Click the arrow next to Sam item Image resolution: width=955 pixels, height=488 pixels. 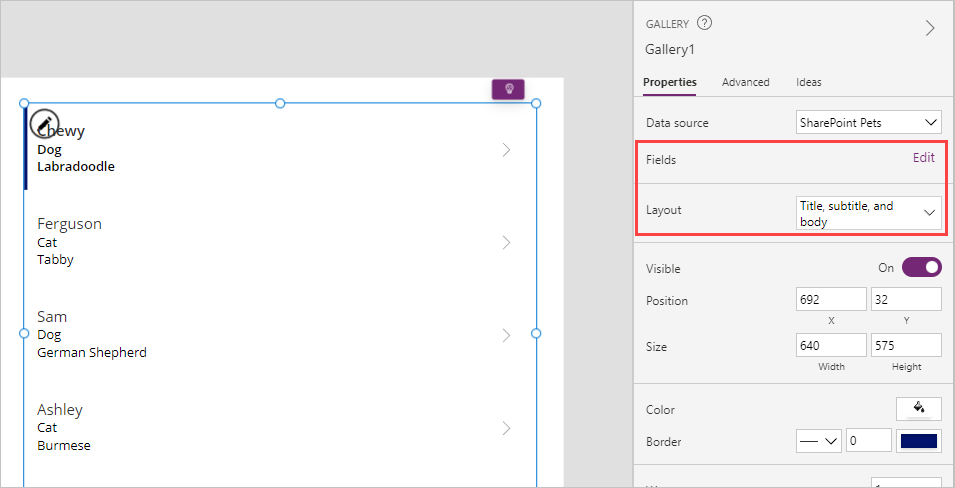point(506,335)
